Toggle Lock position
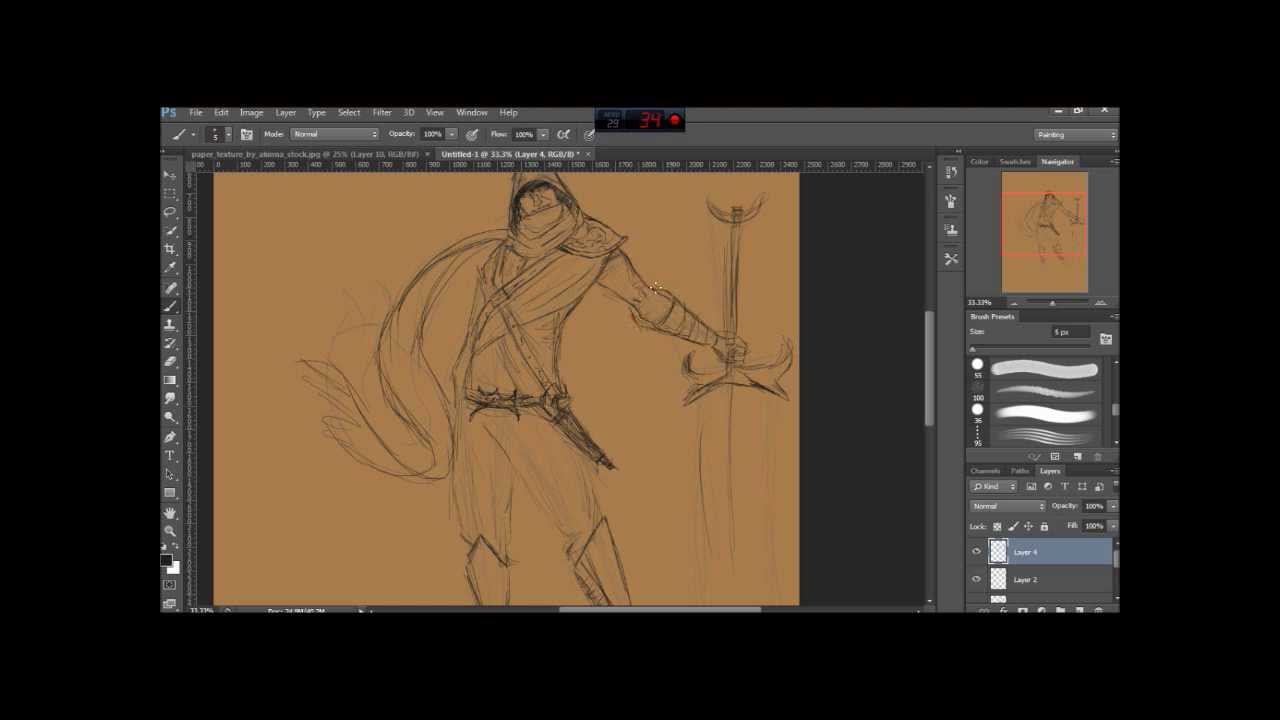 (x=1028, y=527)
